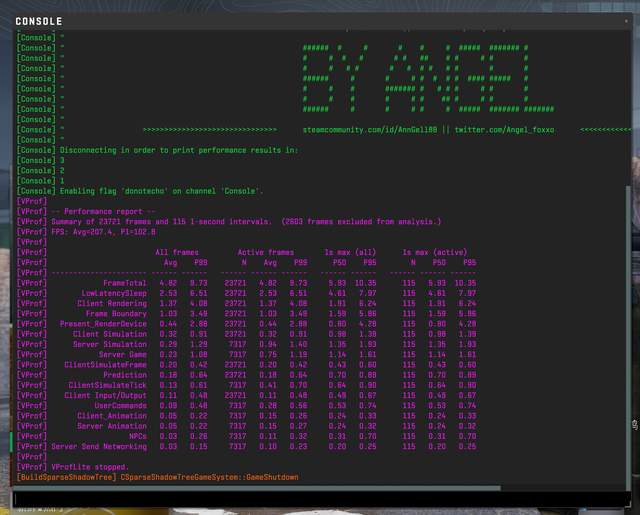
Task: Click the countdown line showing '3'
Action: 62,160
